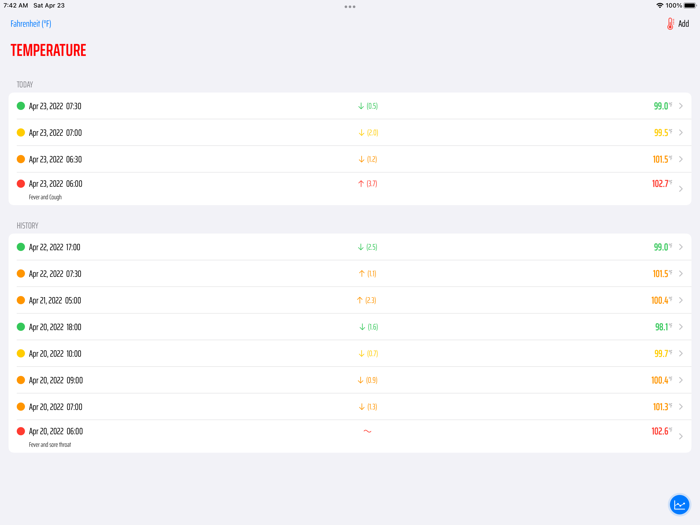
Task: Expand the 101.3 entry chevron
Action: pos(681,407)
